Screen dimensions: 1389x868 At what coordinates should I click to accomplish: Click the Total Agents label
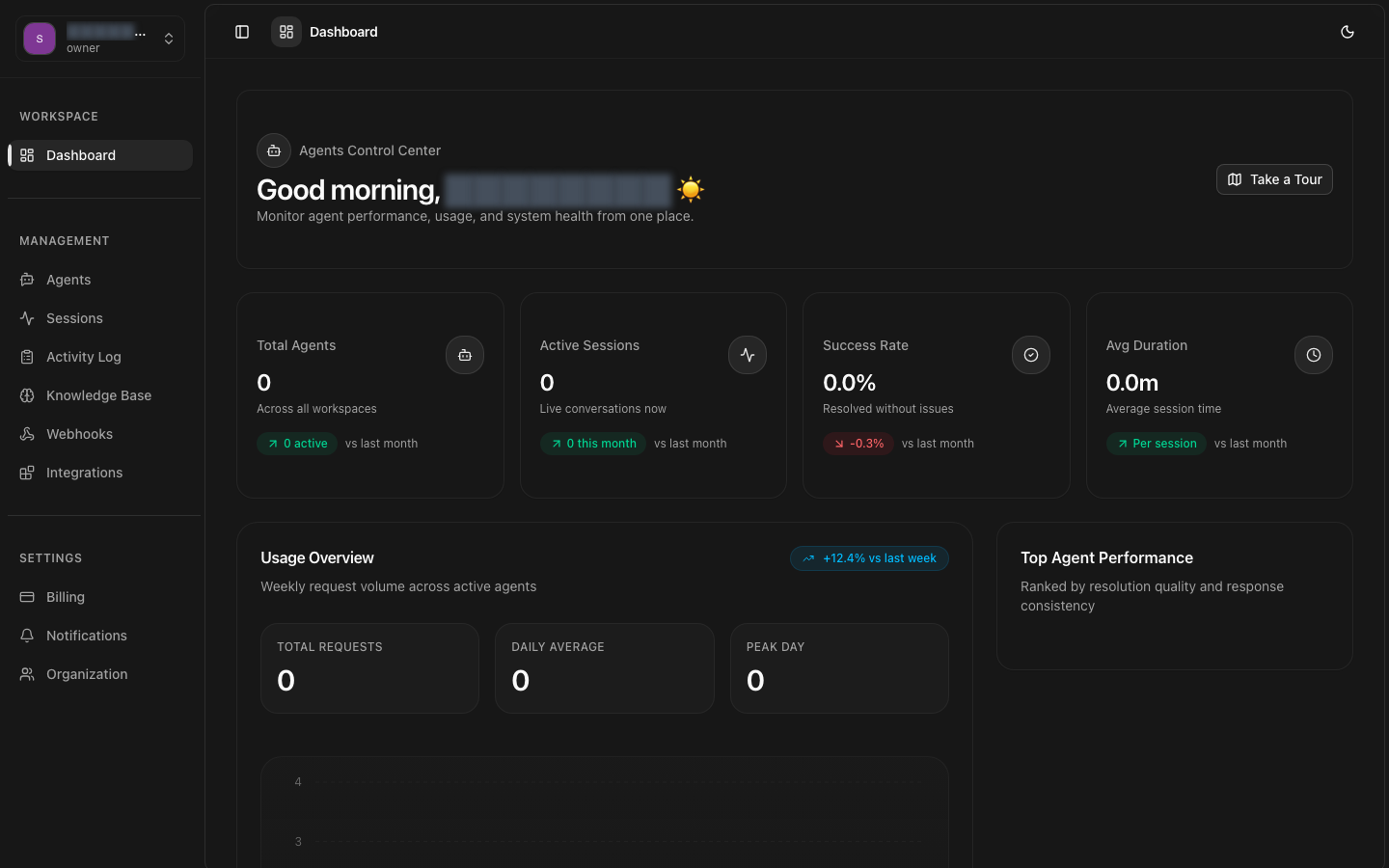click(x=296, y=345)
